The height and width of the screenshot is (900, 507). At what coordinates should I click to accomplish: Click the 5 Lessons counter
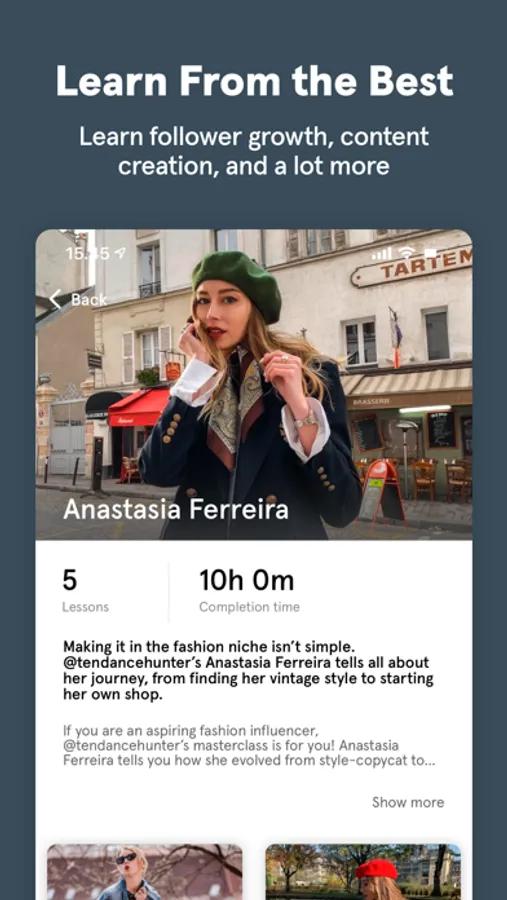pos(85,590)
